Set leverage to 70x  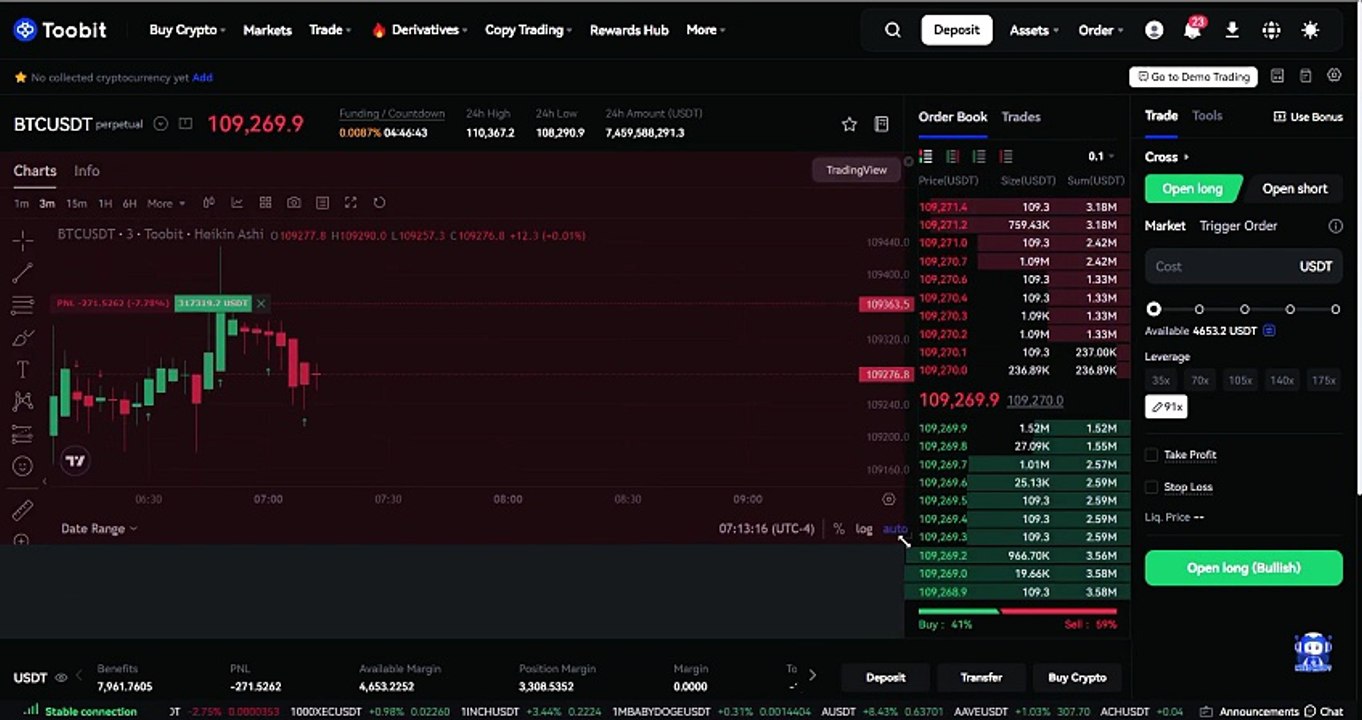tap(1200, 381)
